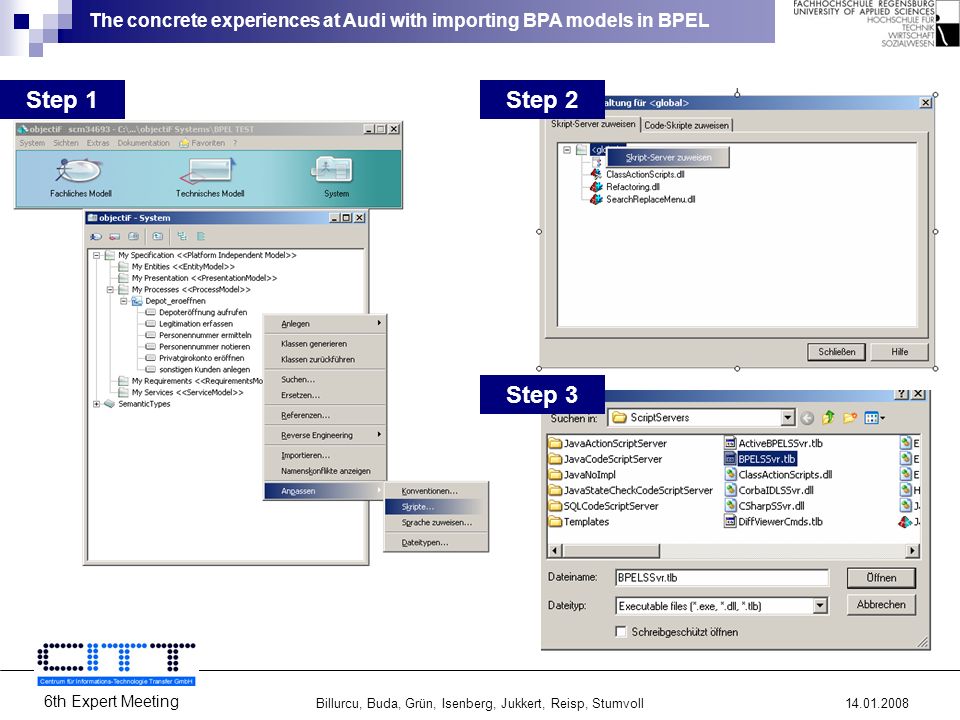The image size is (960, 720).
Task: Open SQLCodeScriptServer folder
Action: [x=604, y=506]
